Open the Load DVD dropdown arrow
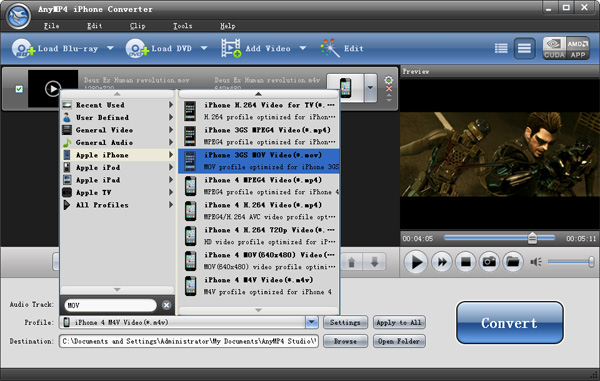Image resolution: width=600 pixels, height=381 pixels. pos(204,48)
